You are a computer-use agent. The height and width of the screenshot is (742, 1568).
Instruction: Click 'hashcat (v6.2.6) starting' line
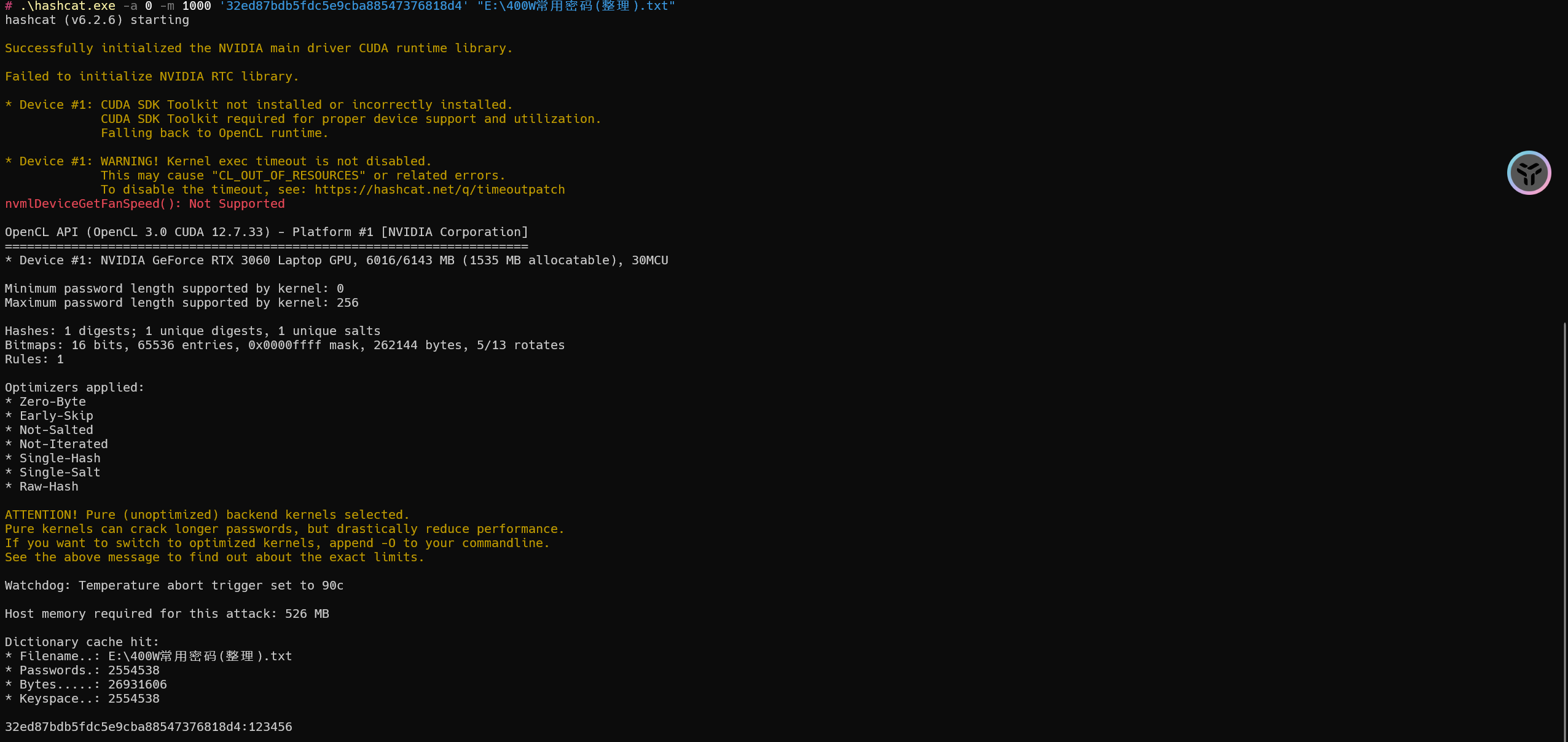point(97,20)
